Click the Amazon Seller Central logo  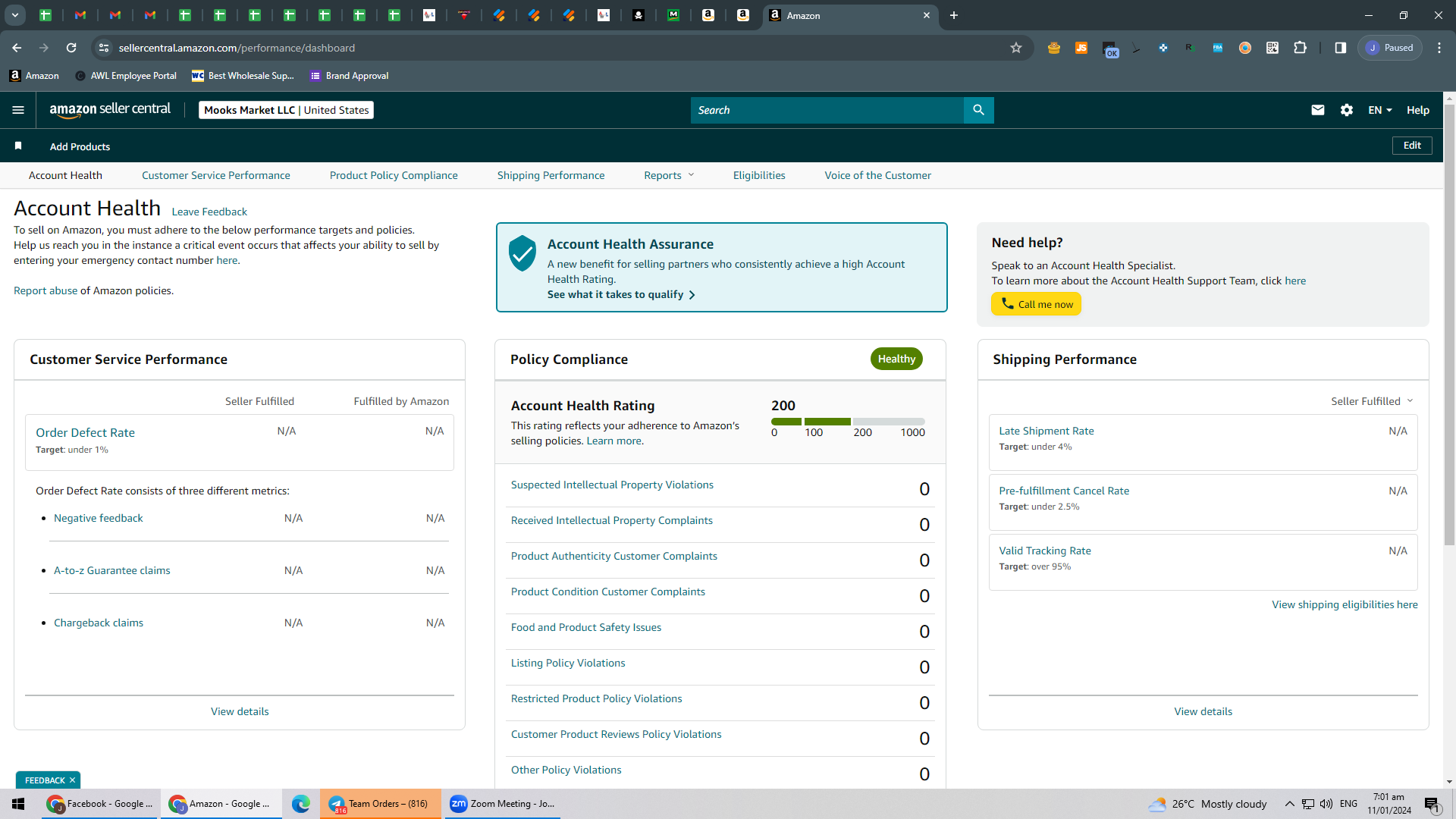pyautogui.click(x=110, y=109)
